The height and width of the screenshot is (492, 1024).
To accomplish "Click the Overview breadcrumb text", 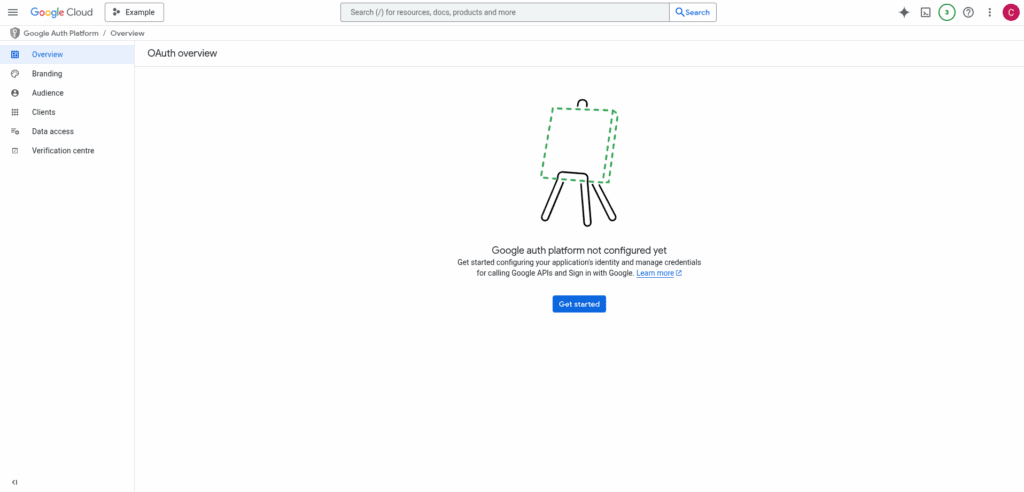I will pyautogui.click(x=127, y=33).
